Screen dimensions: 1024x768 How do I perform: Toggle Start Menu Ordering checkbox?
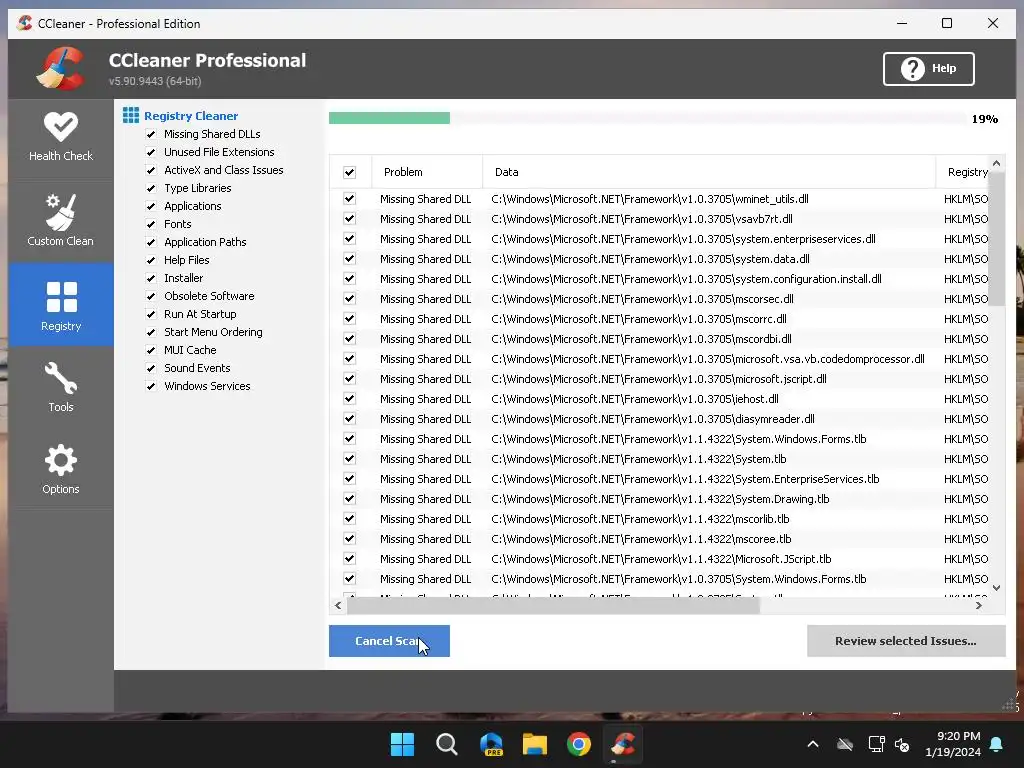tap(151, 332)
